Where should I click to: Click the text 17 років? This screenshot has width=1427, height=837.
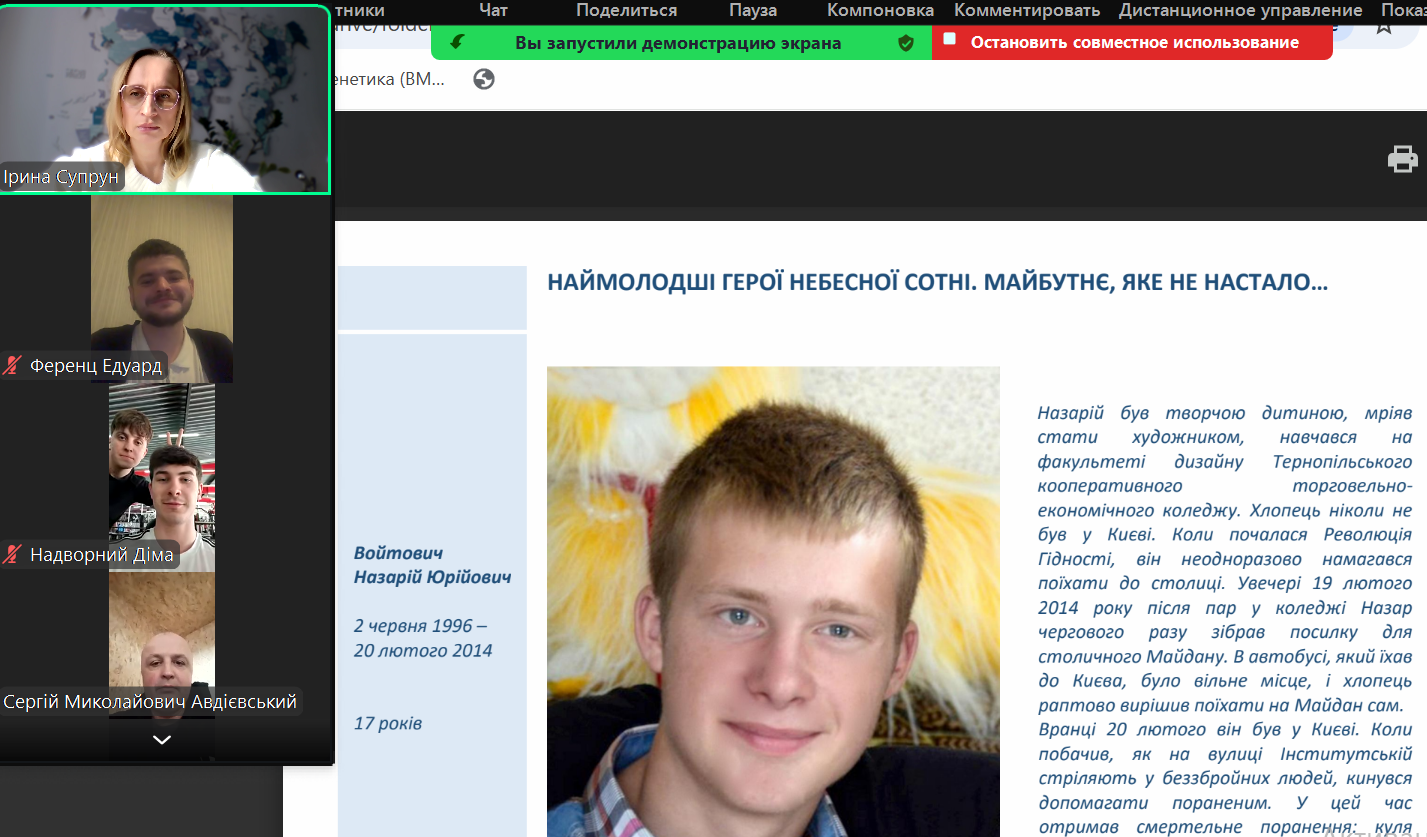point(388,722)
